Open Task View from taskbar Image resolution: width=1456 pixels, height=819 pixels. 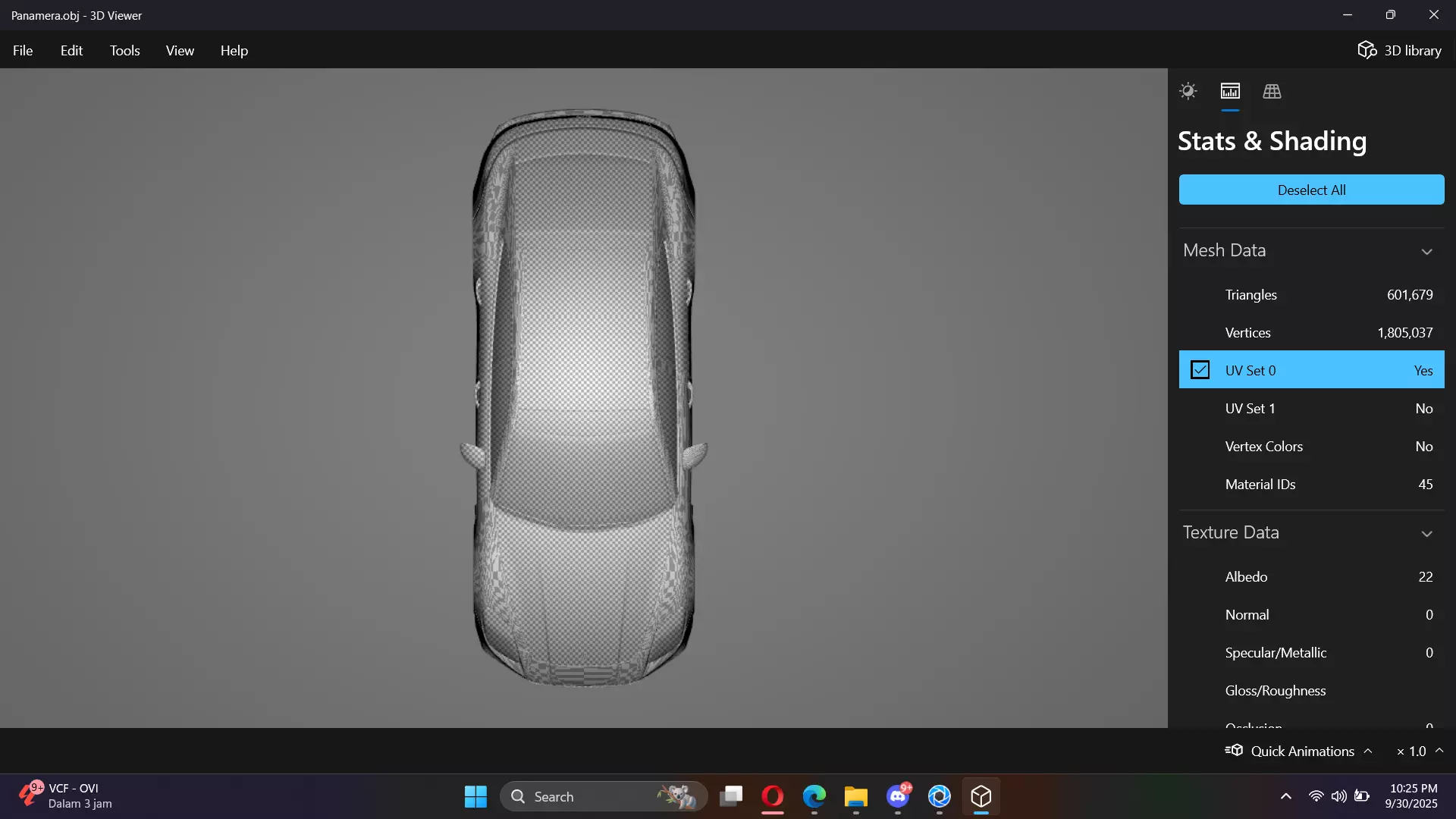point(731,796)
